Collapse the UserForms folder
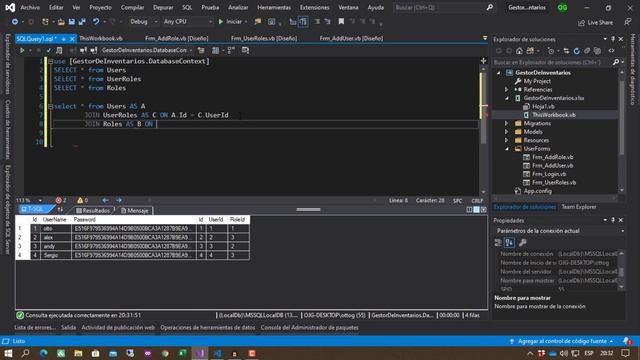The height and width of the screenshot is (360, 640). [507, 149]
